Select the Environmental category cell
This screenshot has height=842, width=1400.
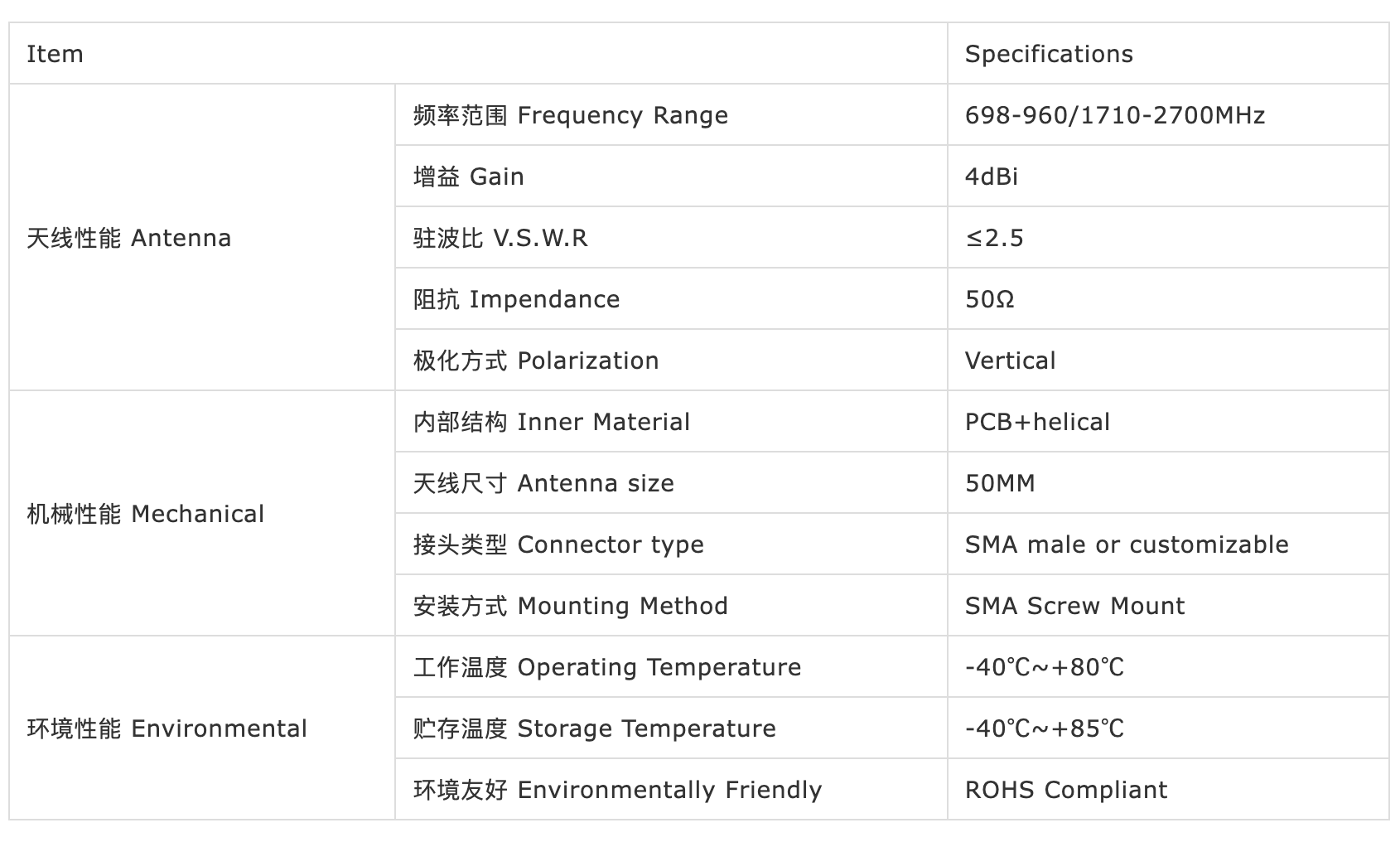coord(202,728)
